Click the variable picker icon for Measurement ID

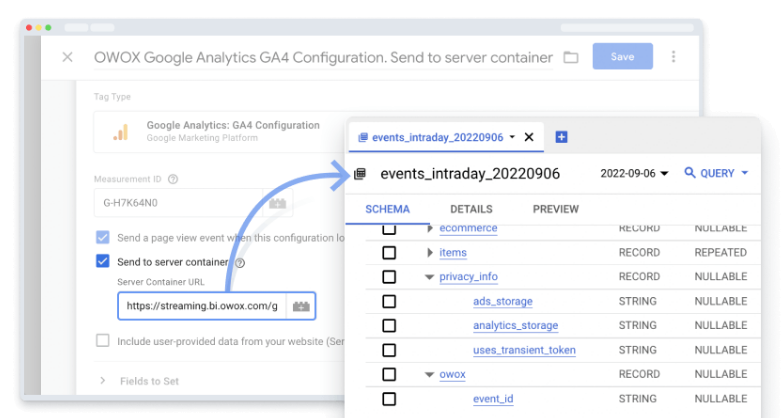[277, 204]
